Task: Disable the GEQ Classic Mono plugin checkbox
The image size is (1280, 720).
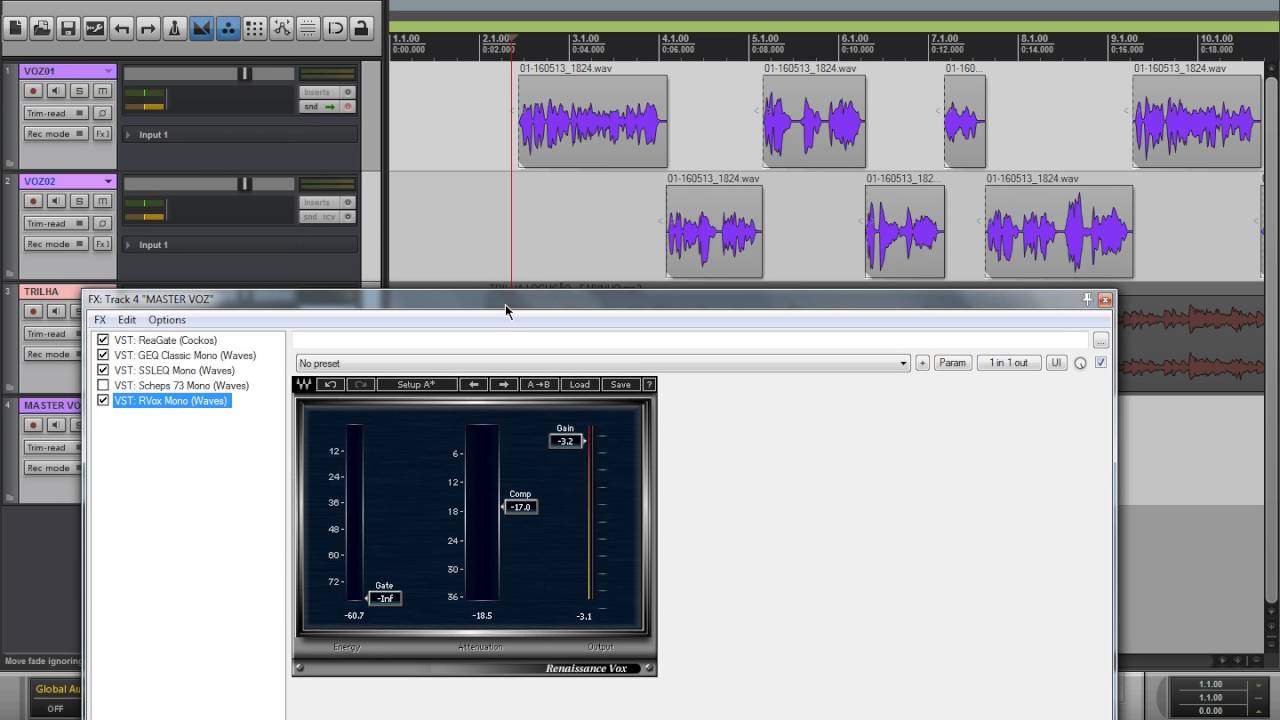Action: tap(103, 355)
